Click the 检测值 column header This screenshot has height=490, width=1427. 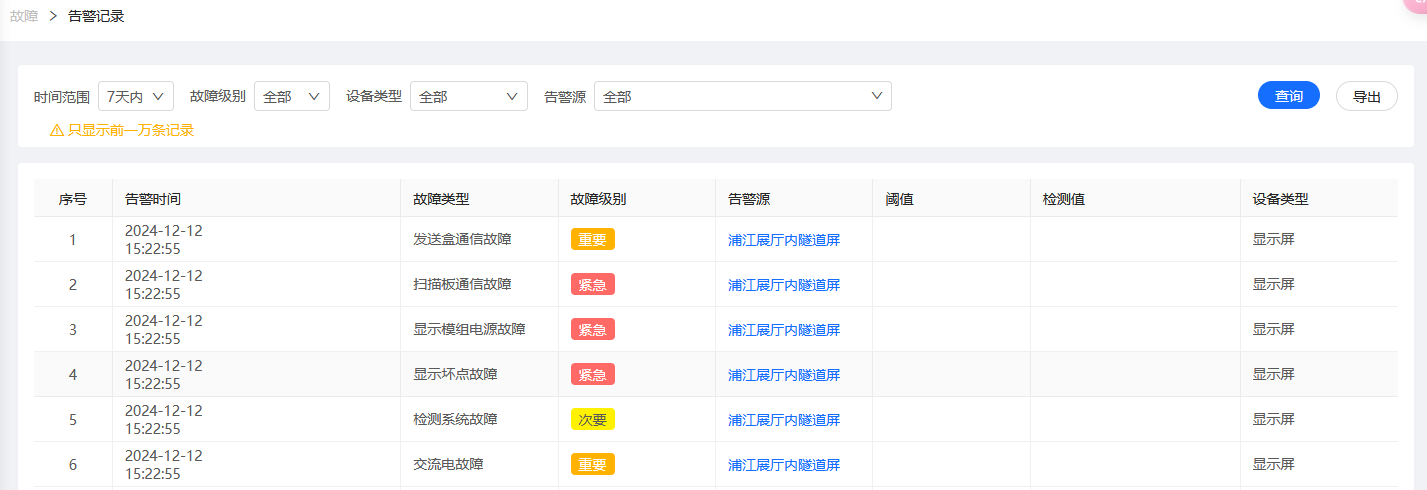1135,199
